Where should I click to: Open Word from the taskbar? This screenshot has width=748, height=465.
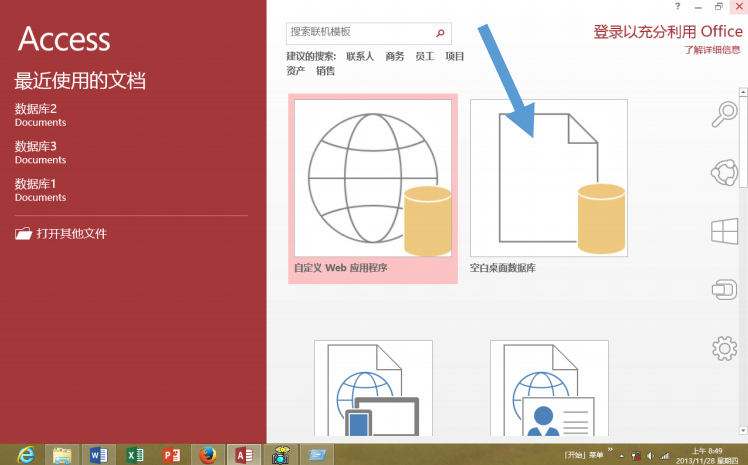(99, 455)
